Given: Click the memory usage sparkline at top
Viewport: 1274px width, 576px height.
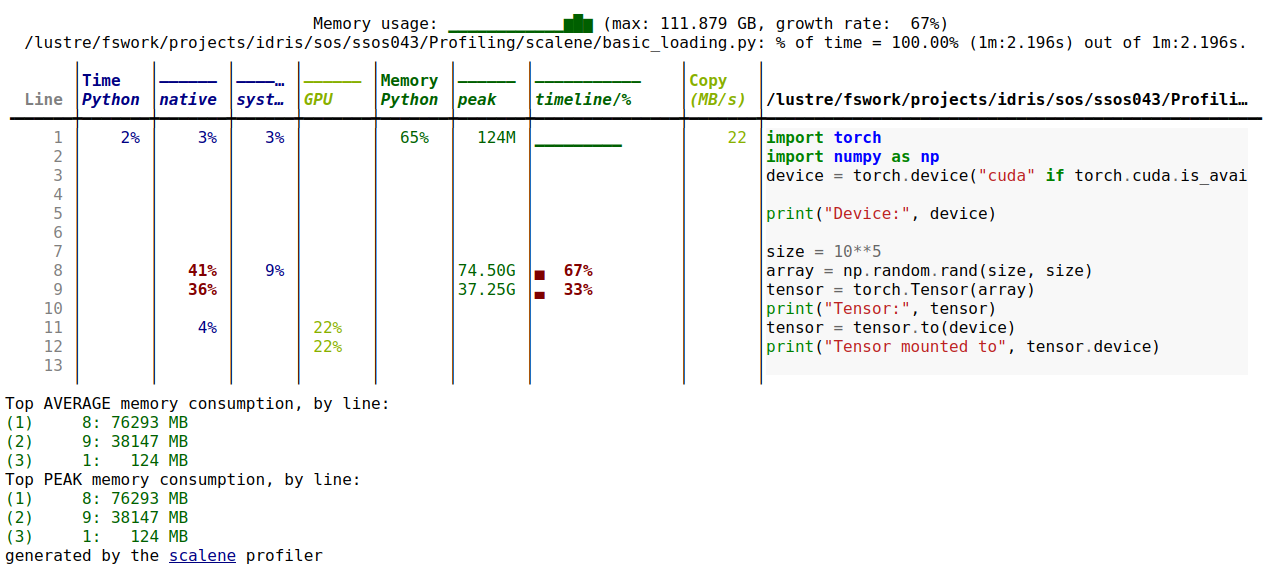Looking at the screenshot, I should coord(520,23).
